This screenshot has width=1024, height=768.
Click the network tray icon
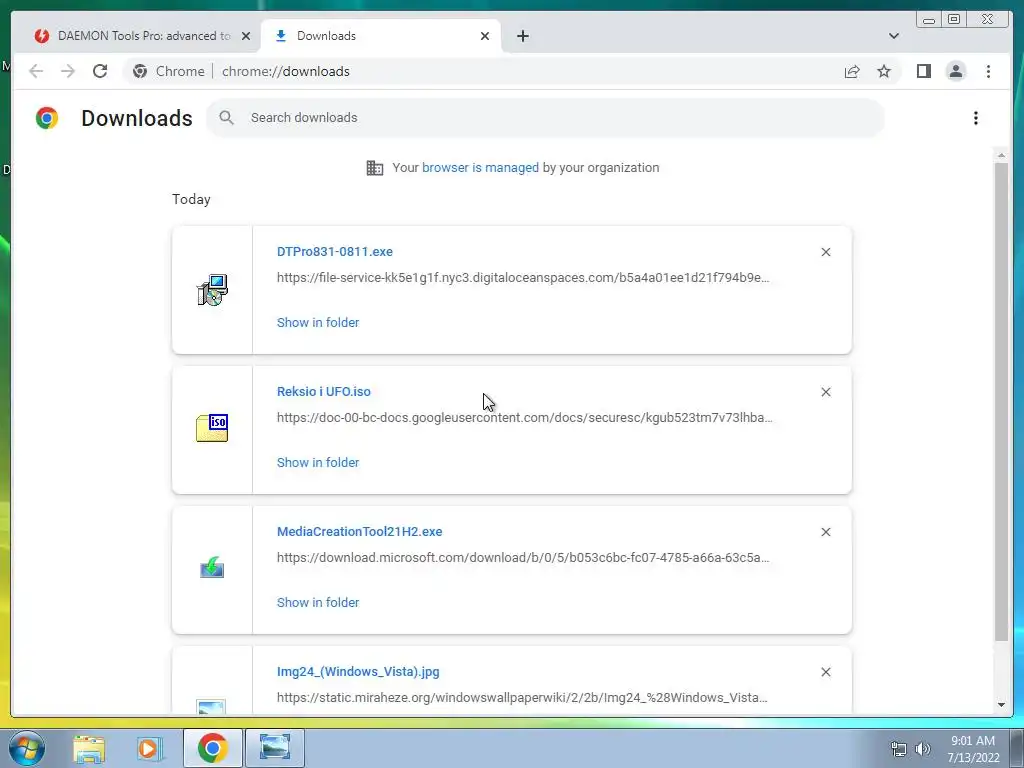(899, 749)
